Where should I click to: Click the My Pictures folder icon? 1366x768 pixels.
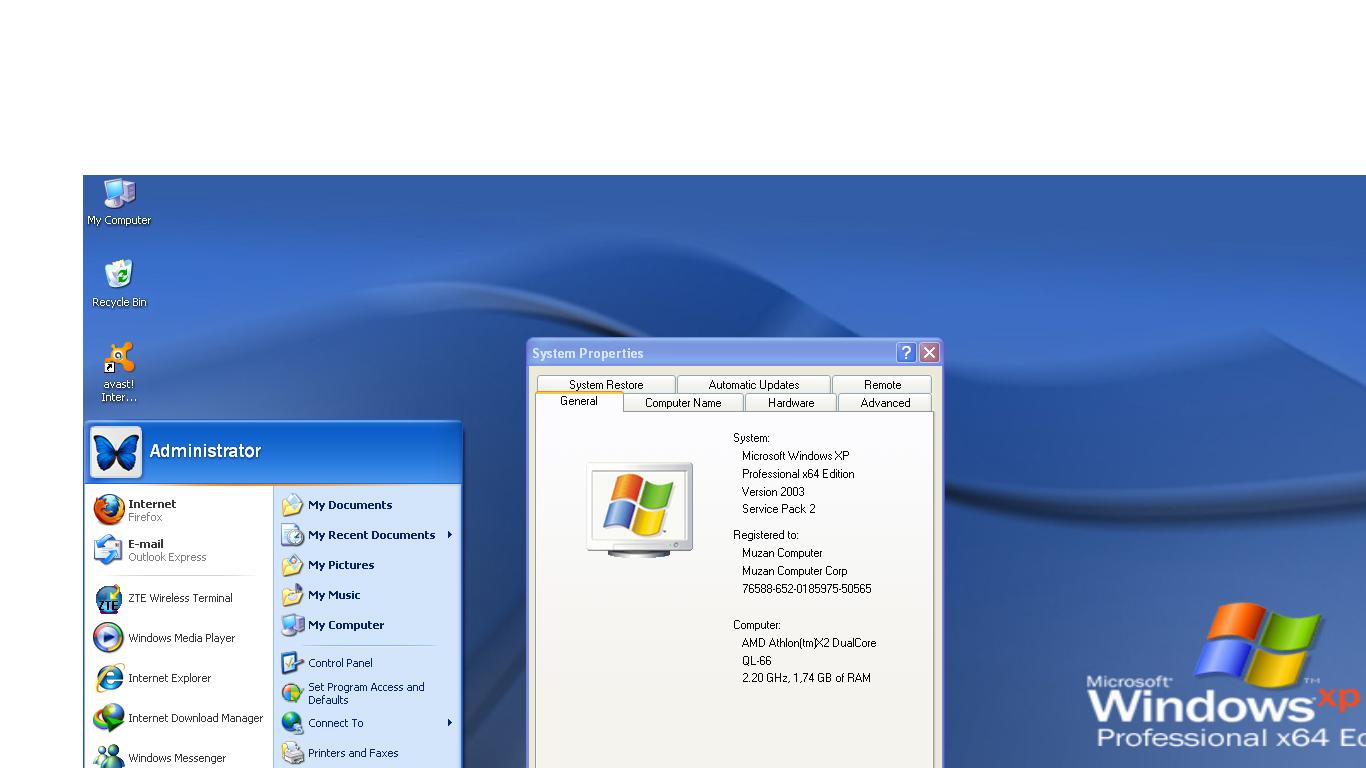[x=292, y=565]
